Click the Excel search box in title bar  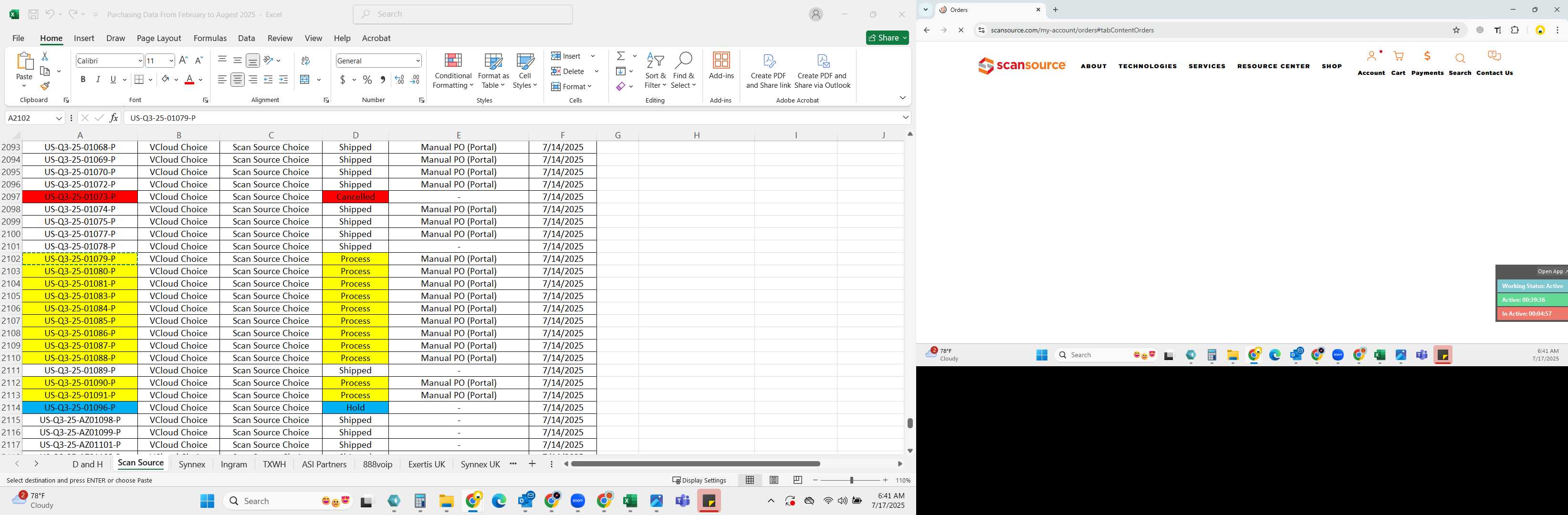coord(462,14)
